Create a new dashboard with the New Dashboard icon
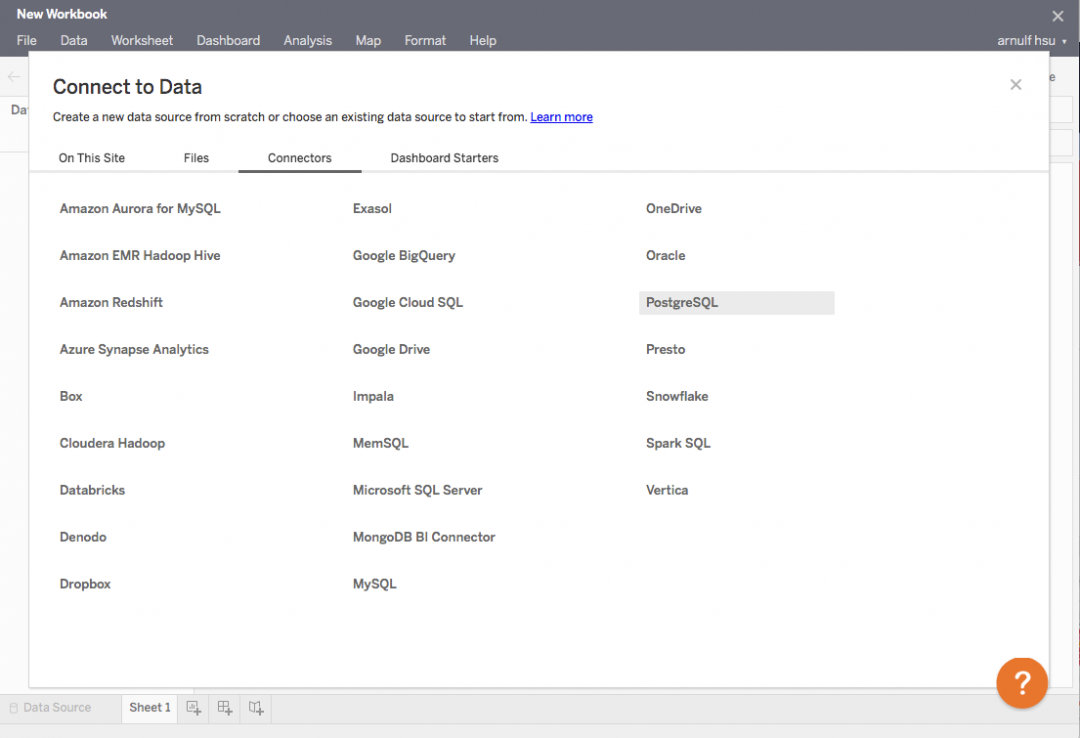 click(x=224, y=708)
